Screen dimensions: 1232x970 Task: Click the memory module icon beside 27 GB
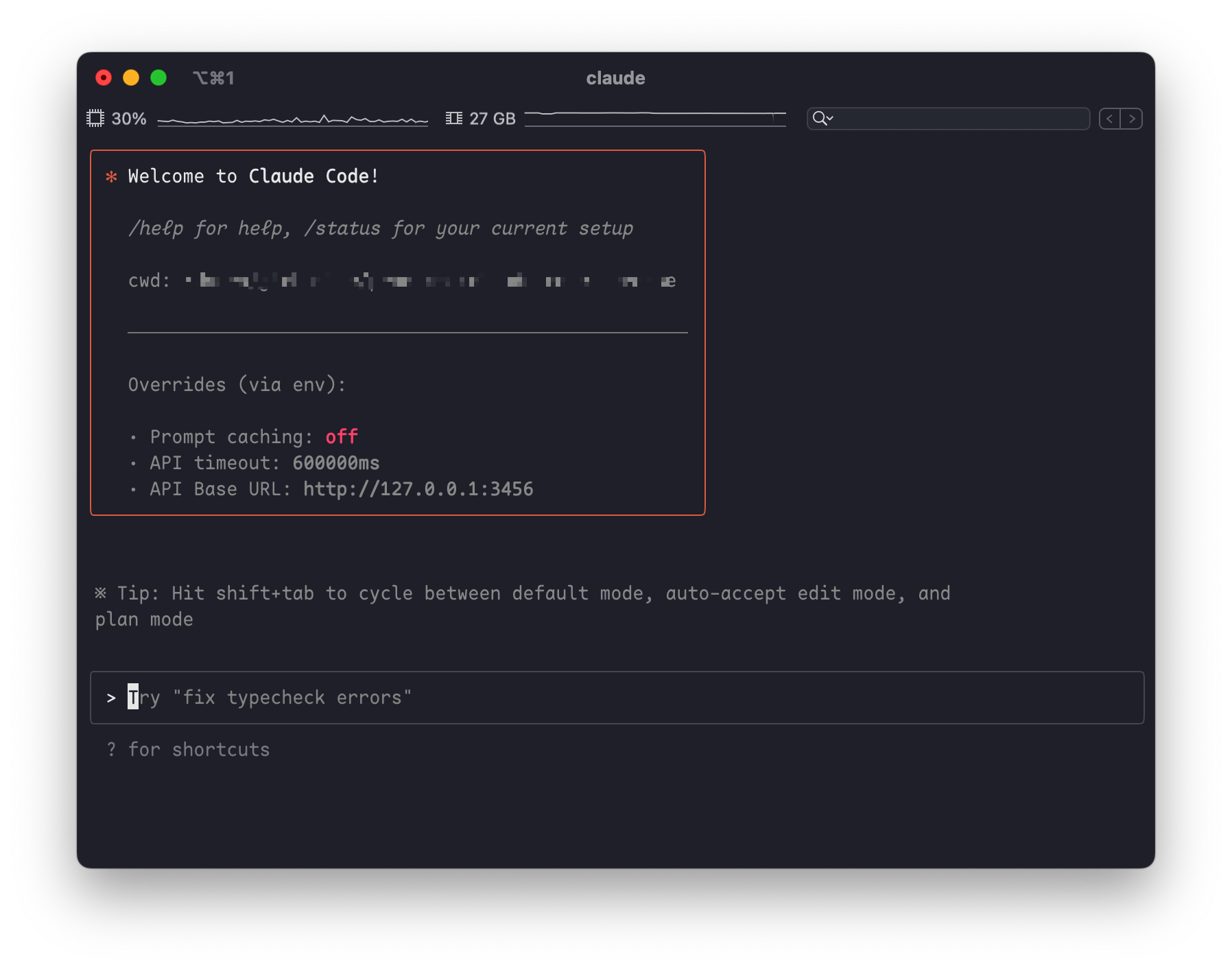pyautogui.click(x=454, y=118)
